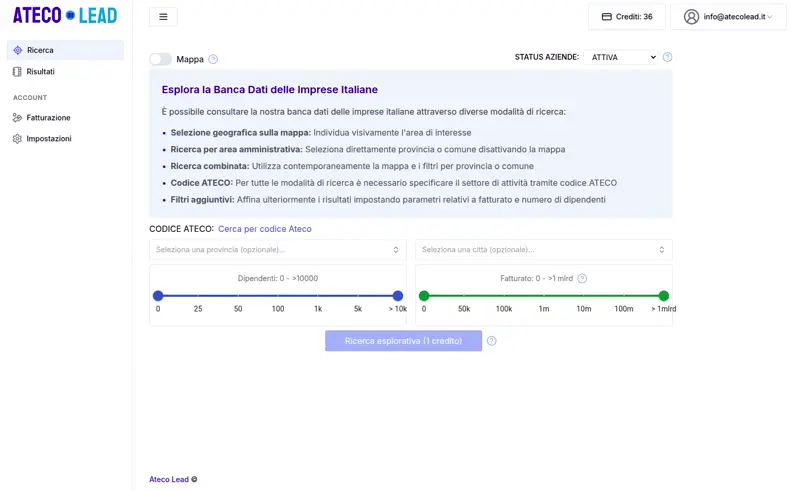Click the 5k tick on Dipendenti slider
The width and height of the screenshot is (800, 491).
(x=358, y=309)
